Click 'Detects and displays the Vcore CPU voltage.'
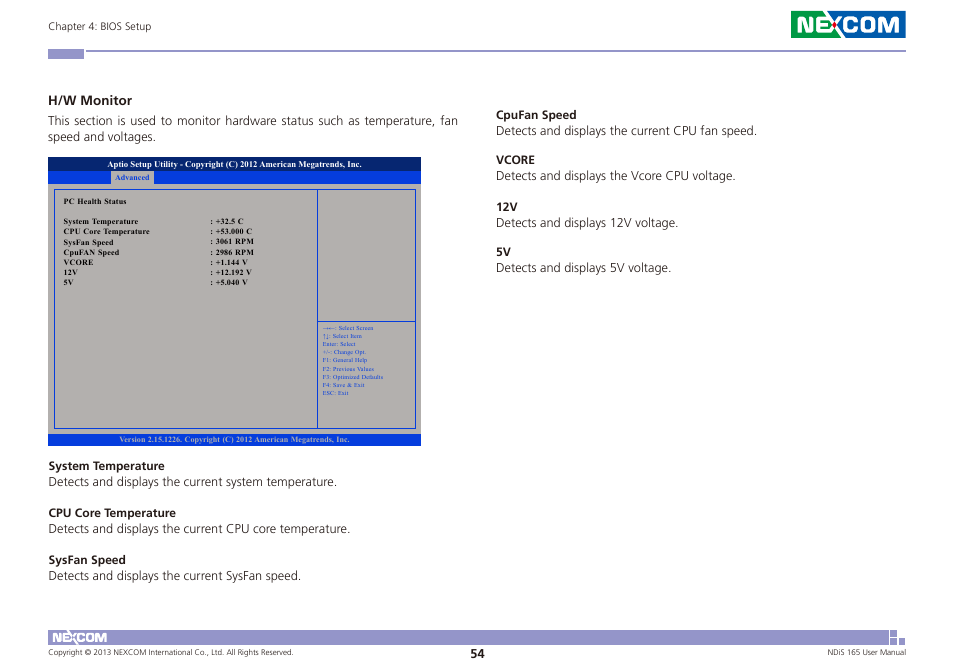Viewport: 954px width, 672px height. [x=616, y=176]
